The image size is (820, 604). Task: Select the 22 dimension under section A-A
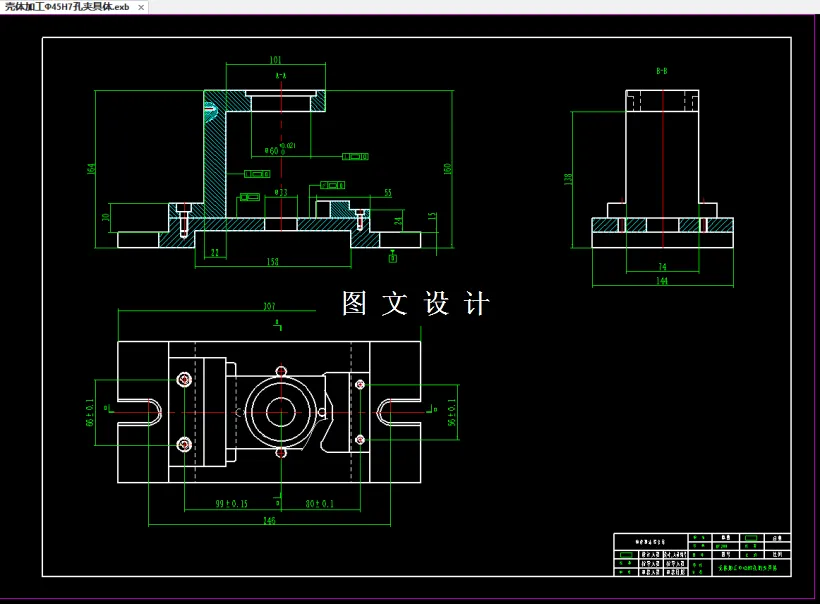click(214, 253)
